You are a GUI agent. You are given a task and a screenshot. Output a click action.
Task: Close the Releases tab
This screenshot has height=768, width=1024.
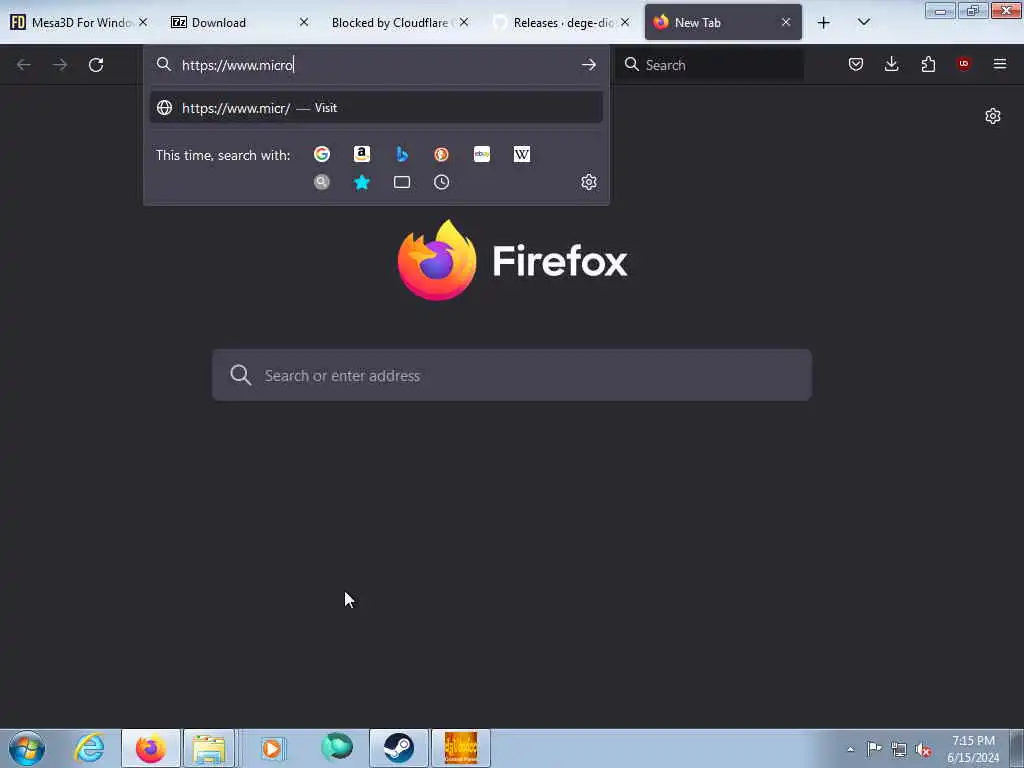(x=625, y=22)
